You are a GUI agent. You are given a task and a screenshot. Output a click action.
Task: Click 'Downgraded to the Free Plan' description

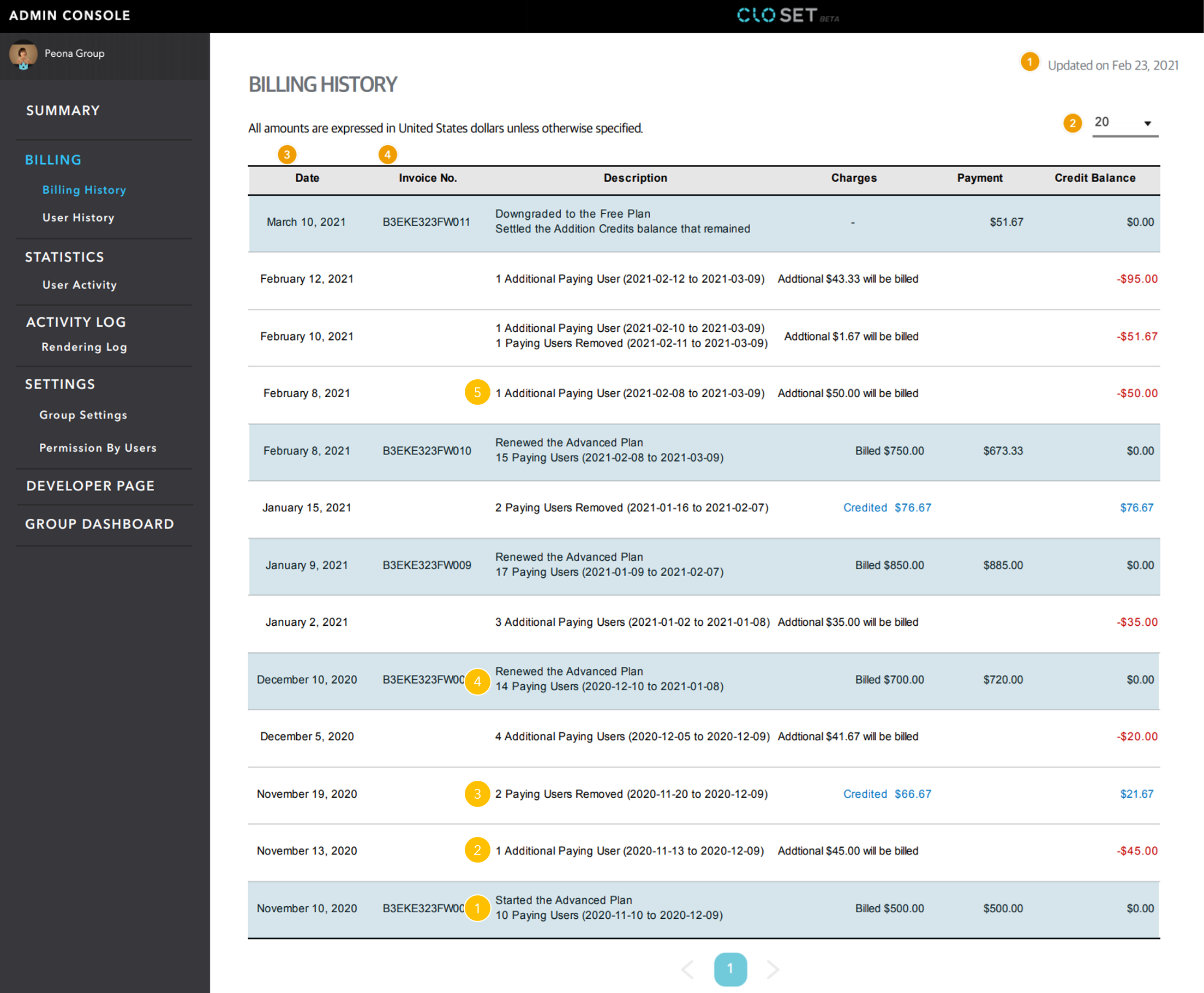[x=573, y=214]
